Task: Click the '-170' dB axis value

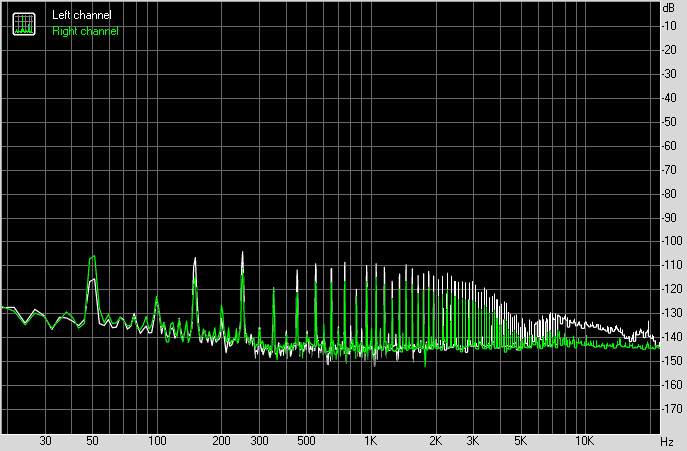Action: [x=672, y=409]
